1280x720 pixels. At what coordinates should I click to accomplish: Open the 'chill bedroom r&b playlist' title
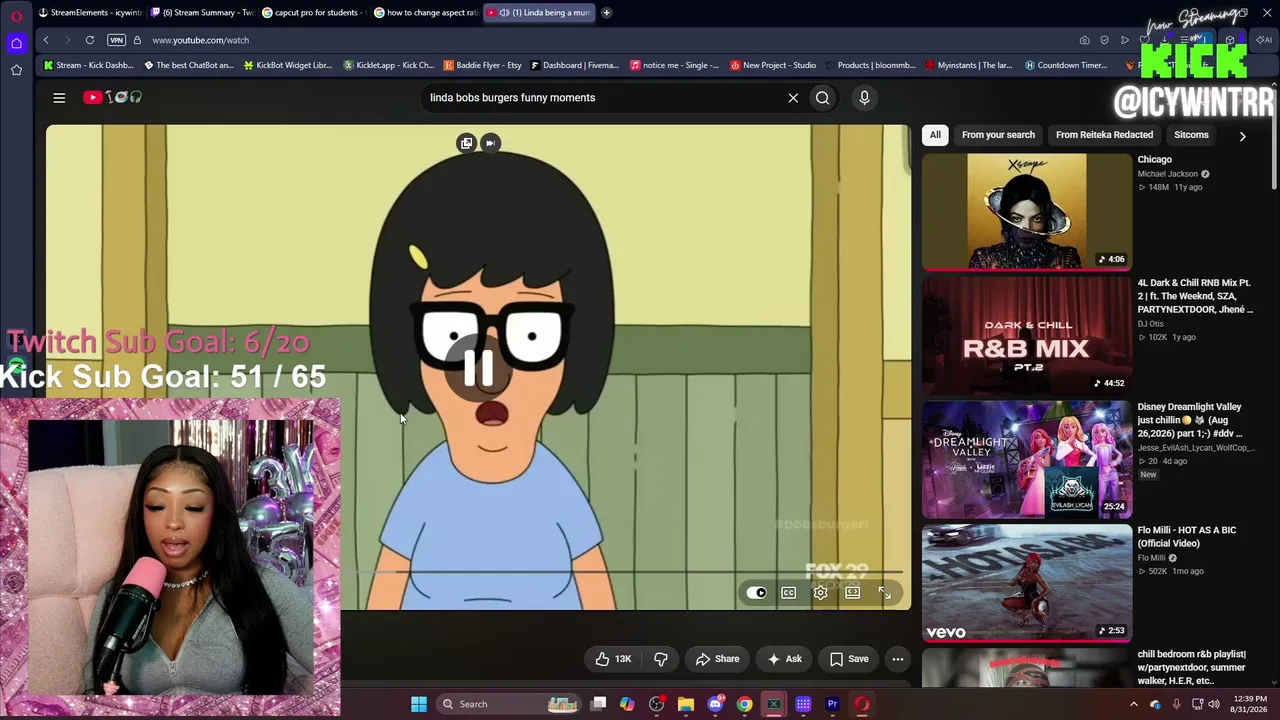(x=1192, y=667)
